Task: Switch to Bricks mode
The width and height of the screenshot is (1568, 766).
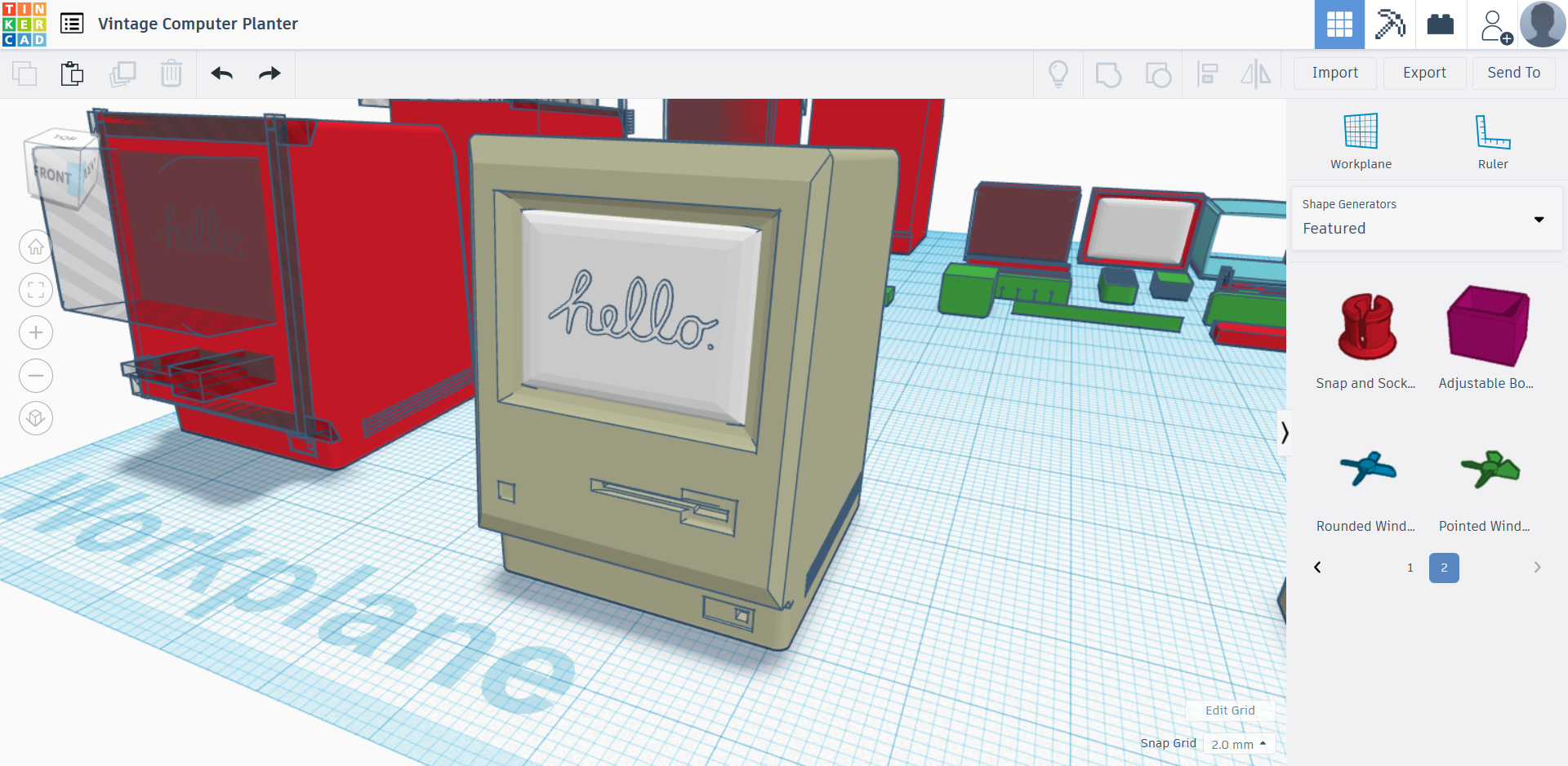Action: coord(1441,24)
